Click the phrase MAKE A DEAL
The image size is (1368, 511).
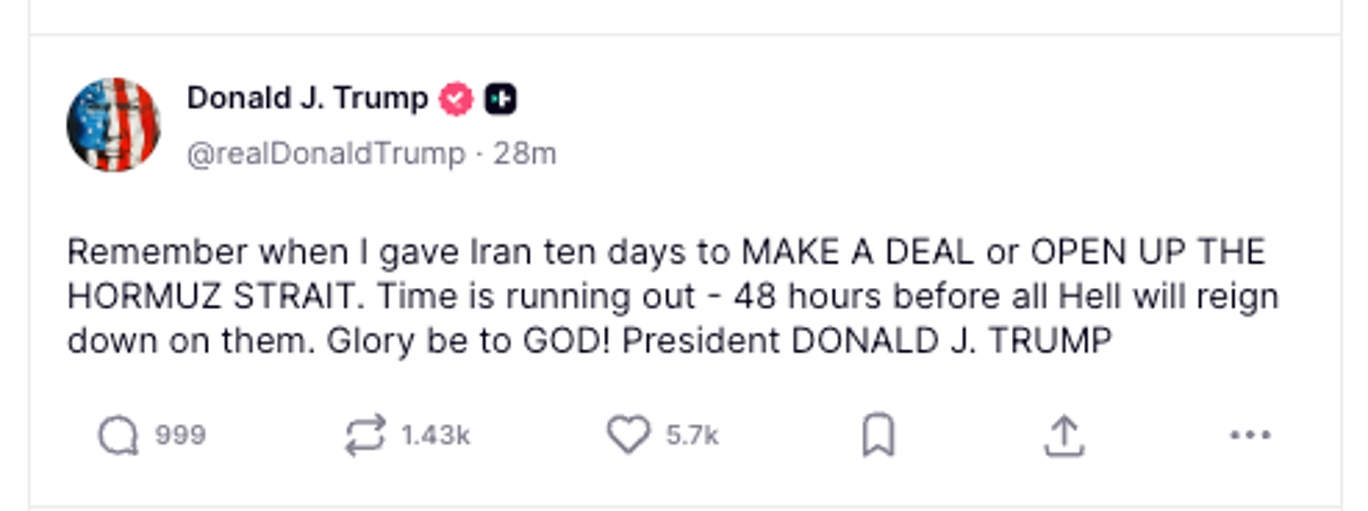pos(857,251)
